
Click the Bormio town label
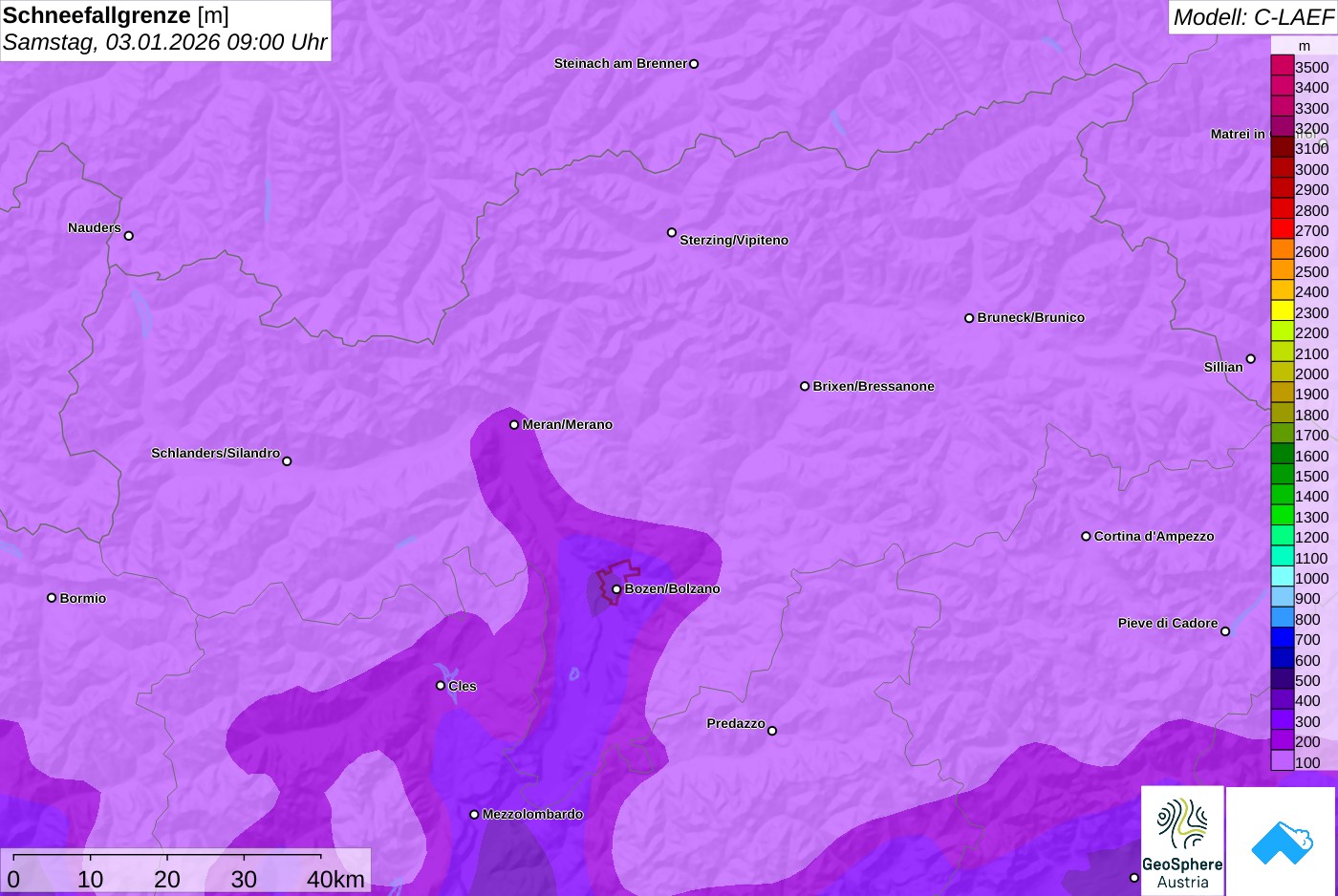click(83, 598)
